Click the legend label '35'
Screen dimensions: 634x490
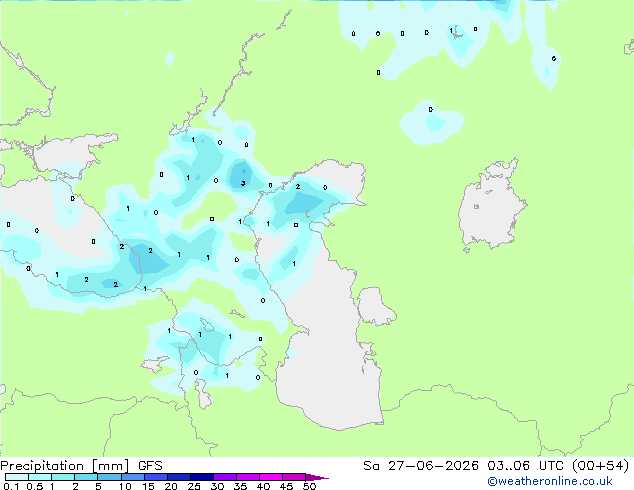pyautogui.click(x=240, y=486)
